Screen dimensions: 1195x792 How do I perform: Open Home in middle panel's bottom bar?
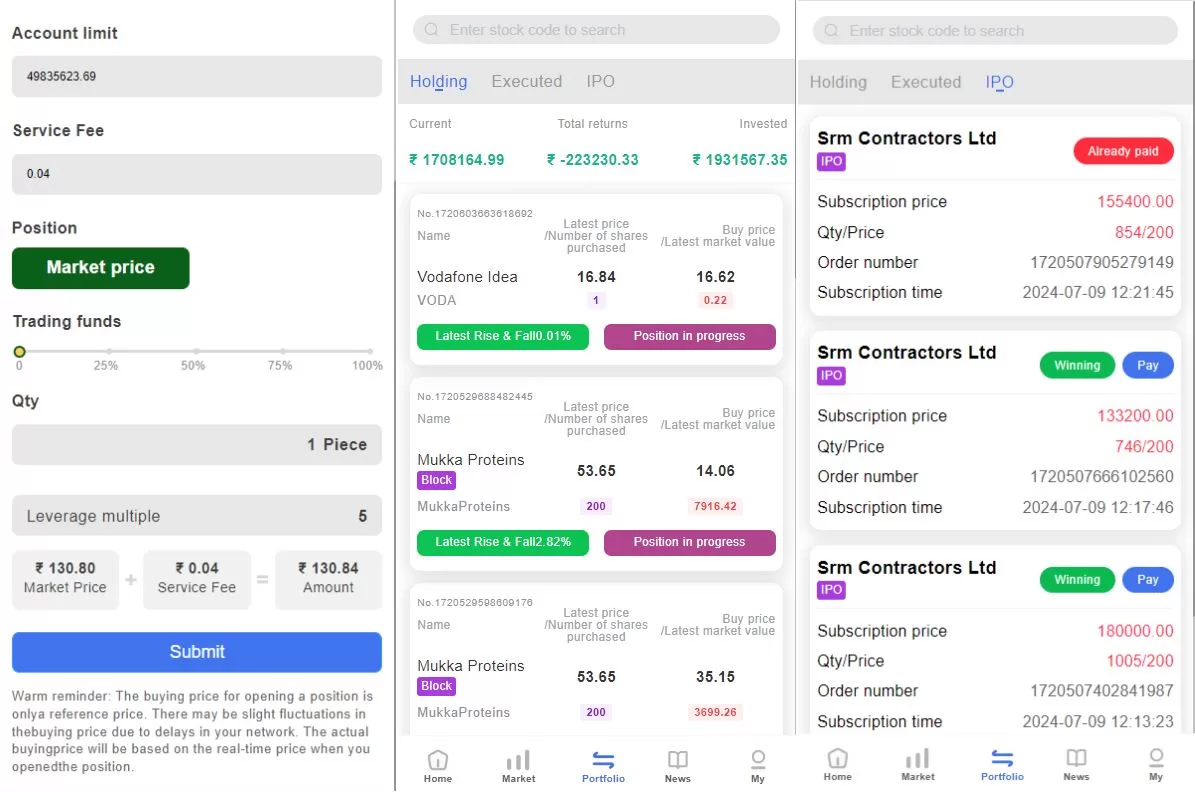437,766
